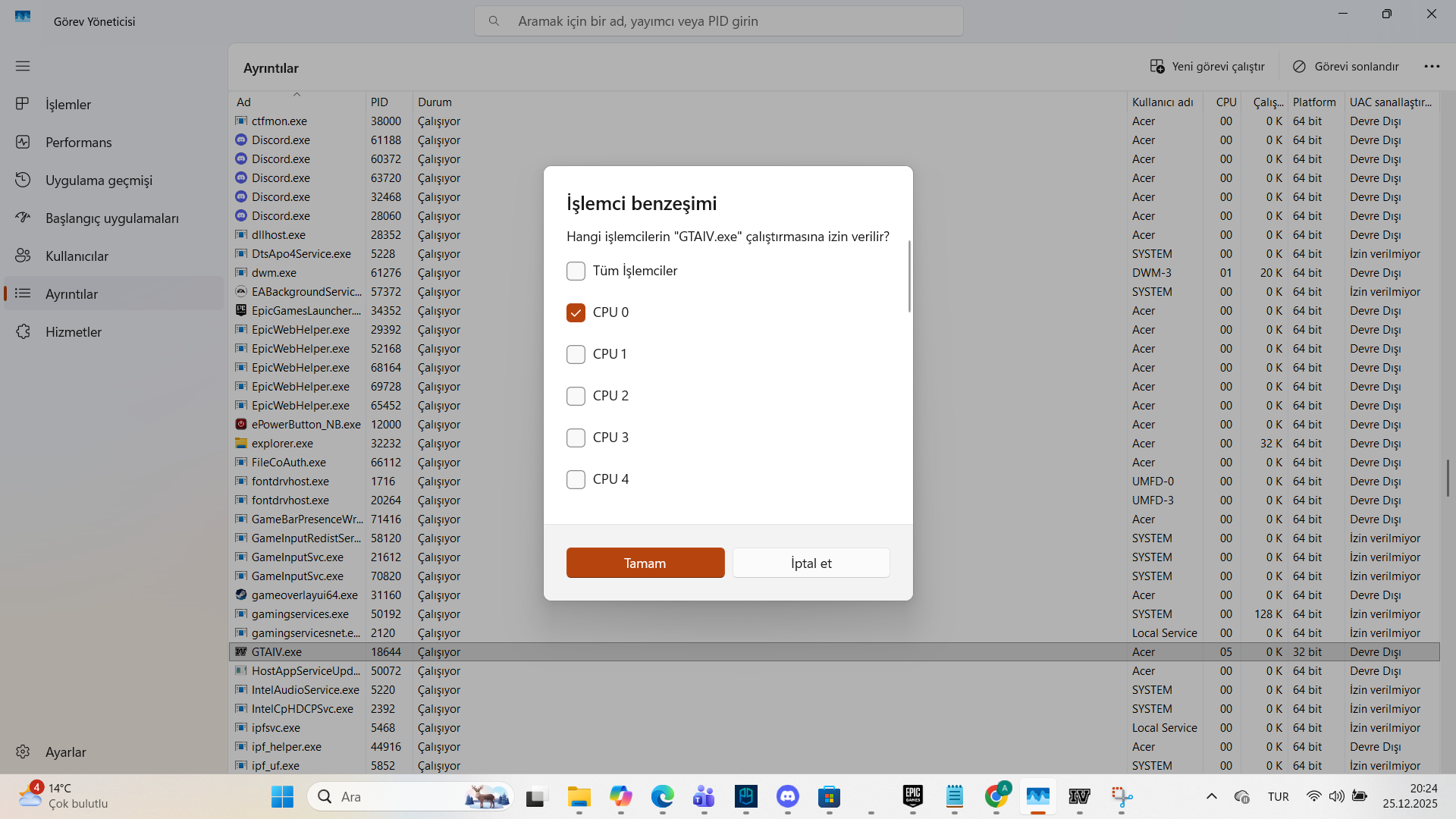
Task: Open Başlangıç uygulamaları icon
Action: pyautogui.click(x=23, y=218)
